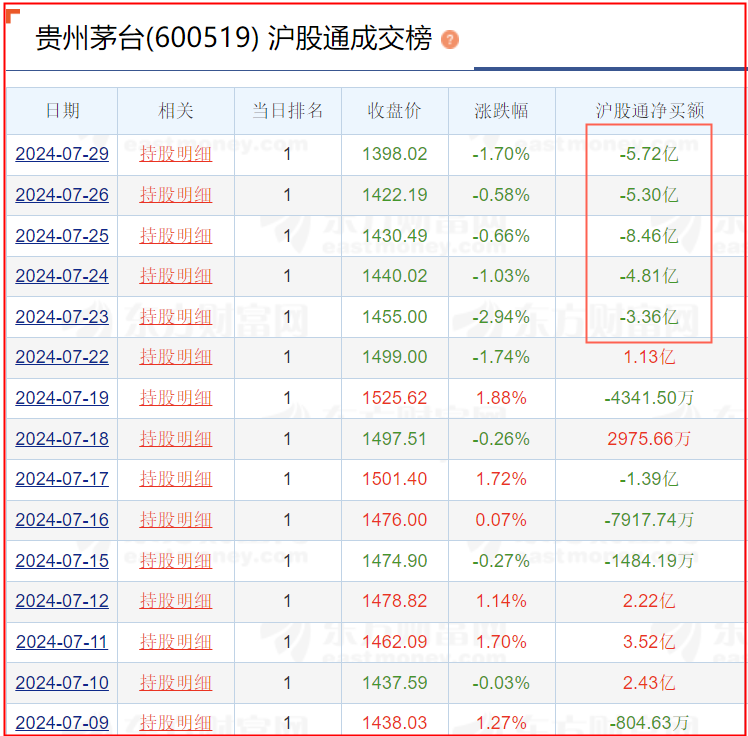Select net buy value 2975.66万

649,439
